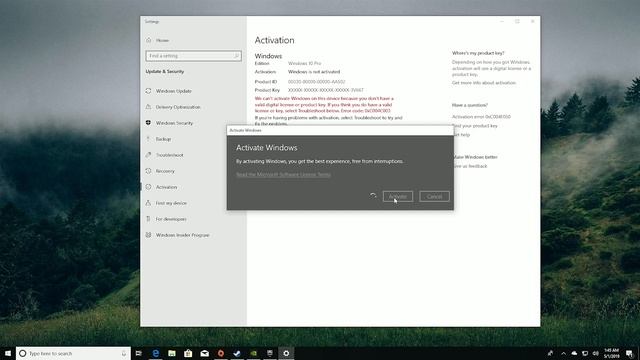
Task: Open Troubleshoot settings page
Action: [x=169, y=155]
